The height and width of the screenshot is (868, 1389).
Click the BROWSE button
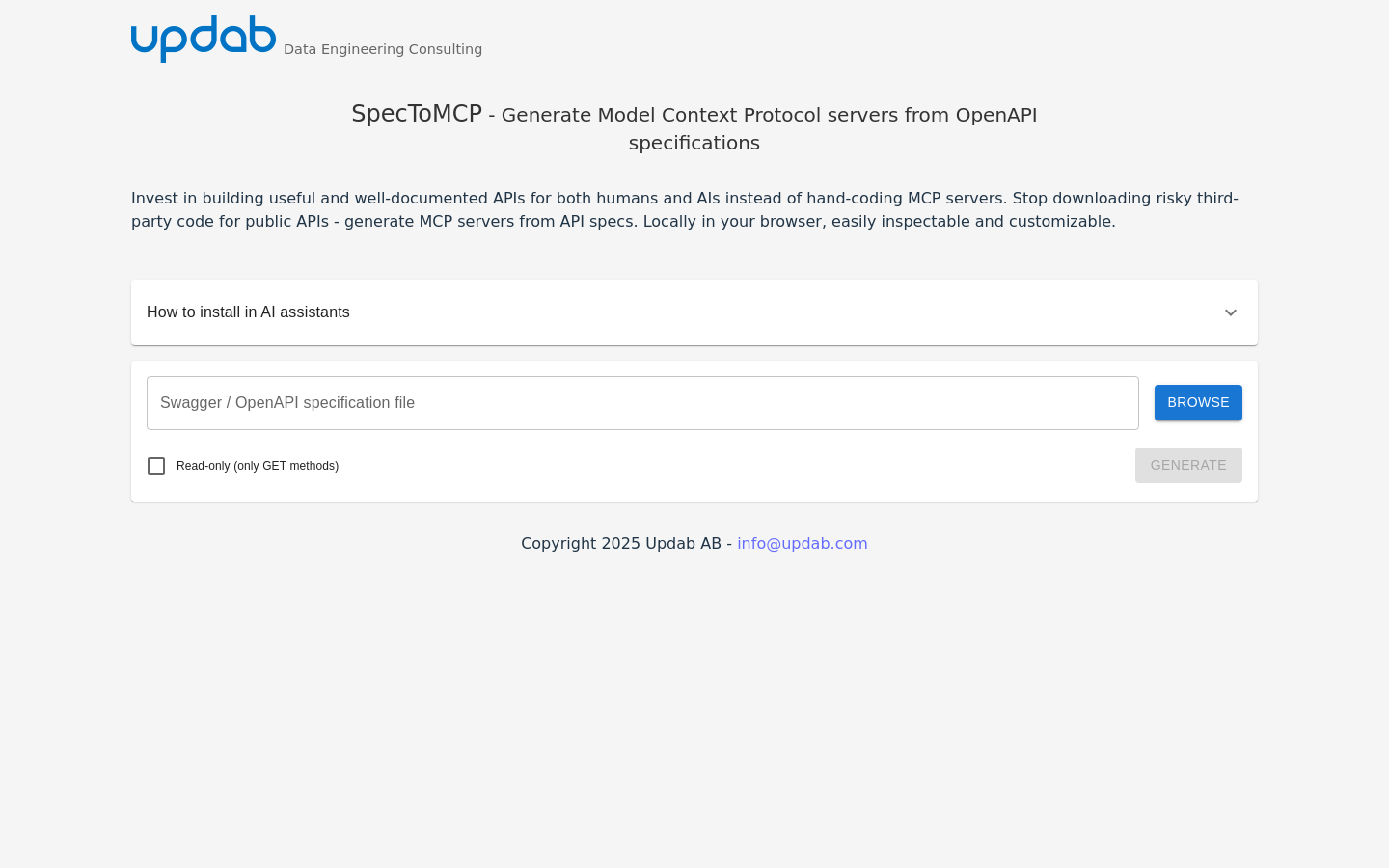coord(1198,403)
